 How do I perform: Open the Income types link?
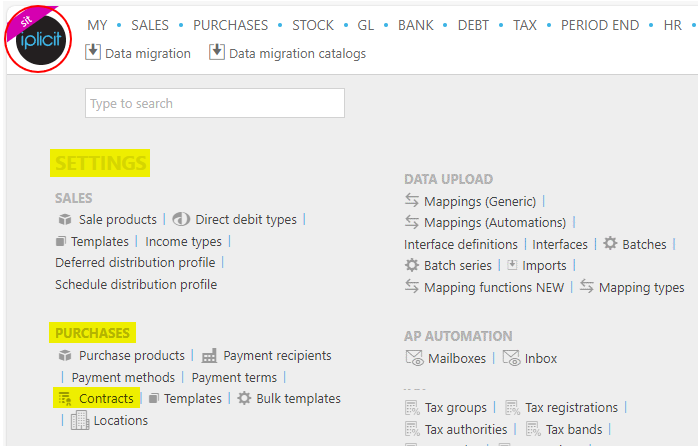point(183,241)
